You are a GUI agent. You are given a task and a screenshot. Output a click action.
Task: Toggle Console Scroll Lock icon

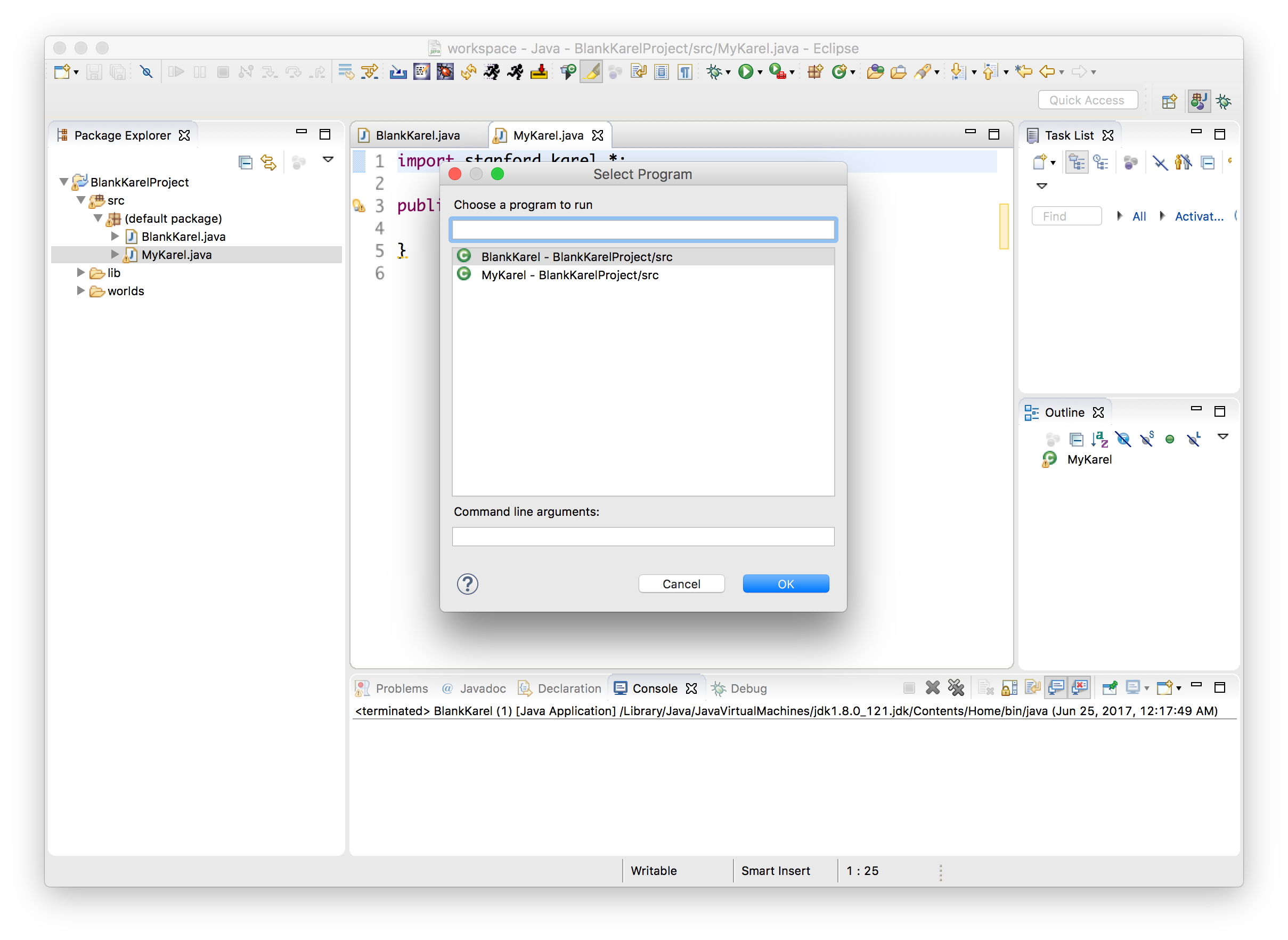coord(1009,688)
